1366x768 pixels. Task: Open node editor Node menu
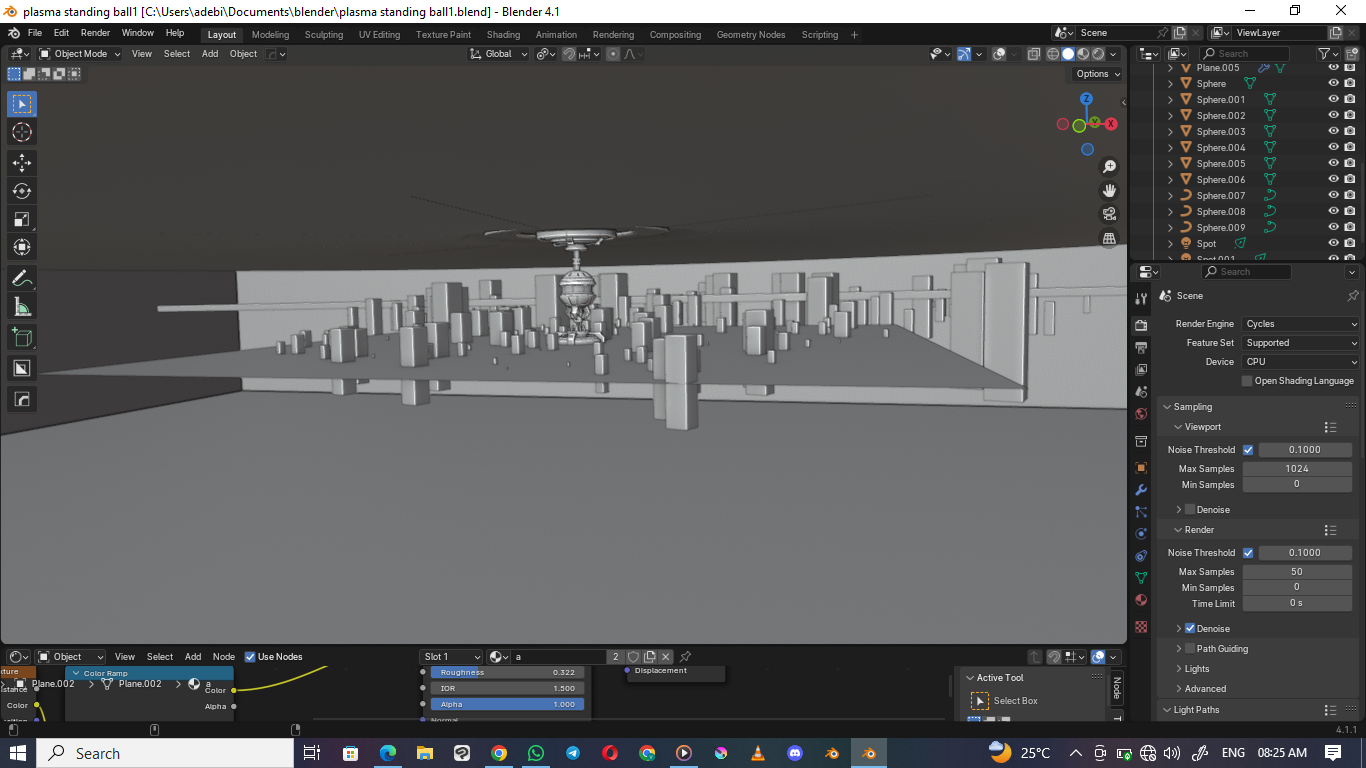[x=224, y=657]
